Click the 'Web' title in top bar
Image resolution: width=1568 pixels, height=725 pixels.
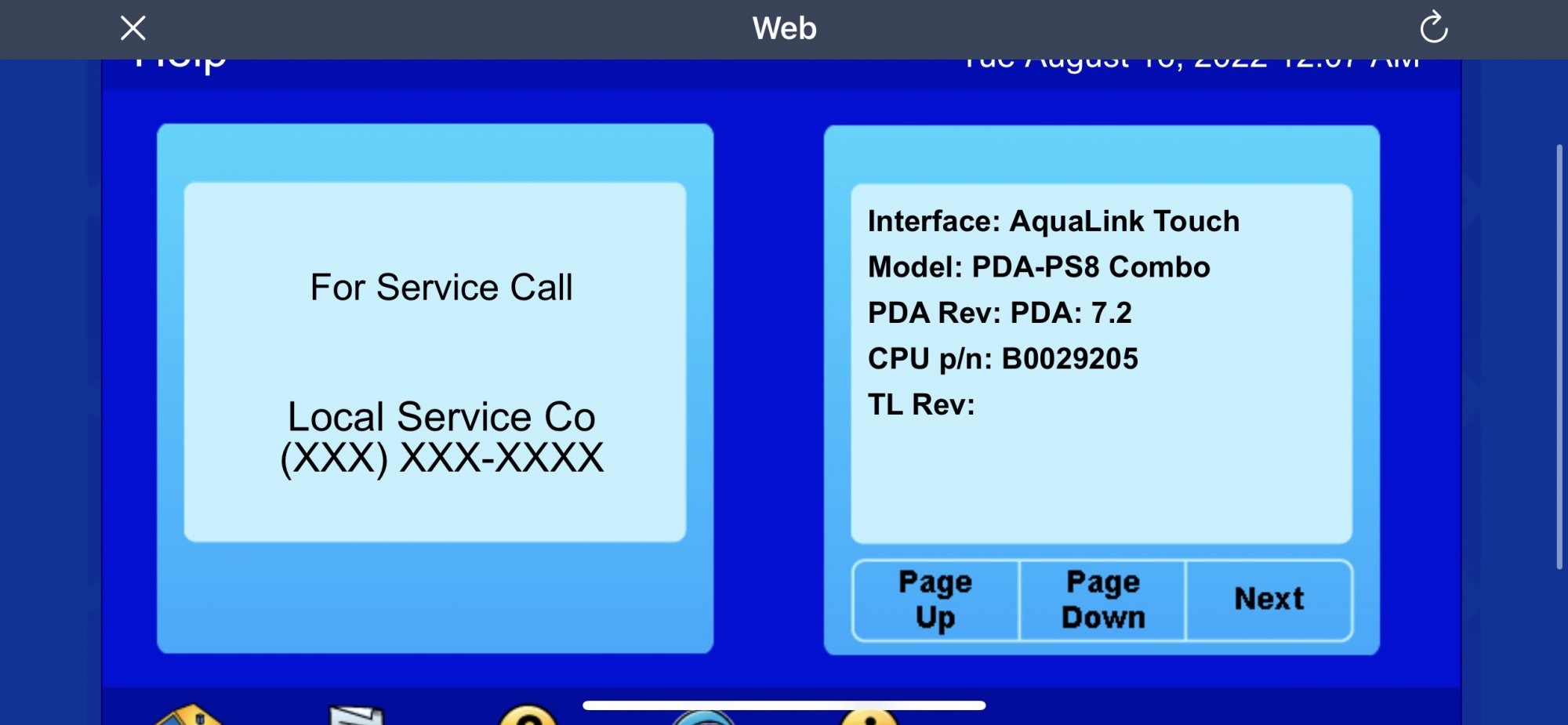pyautogui.click(x=784, y=28)
